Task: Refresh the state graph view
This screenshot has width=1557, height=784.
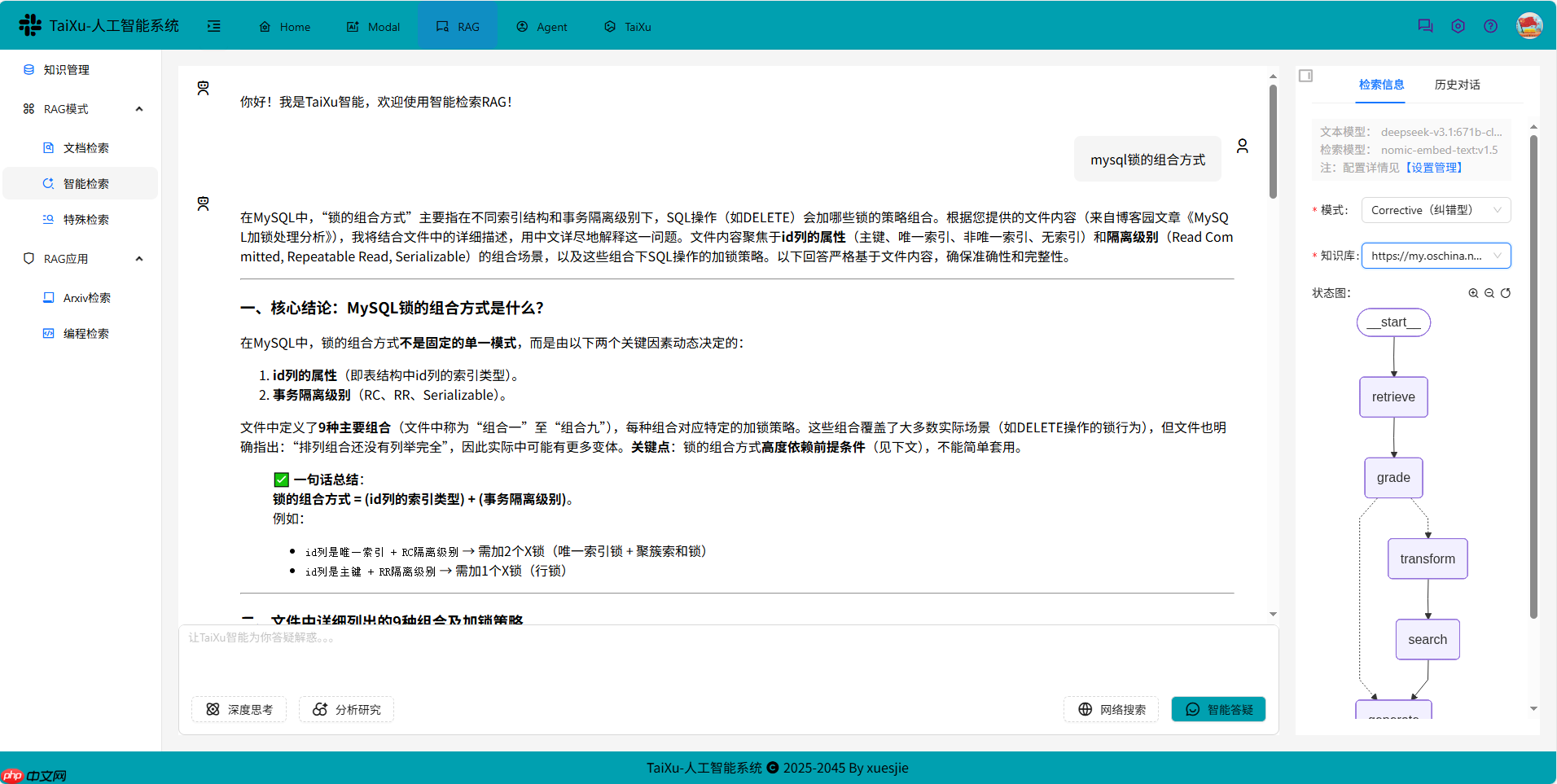Action: pyautogui.click(x=1507, y=292)
